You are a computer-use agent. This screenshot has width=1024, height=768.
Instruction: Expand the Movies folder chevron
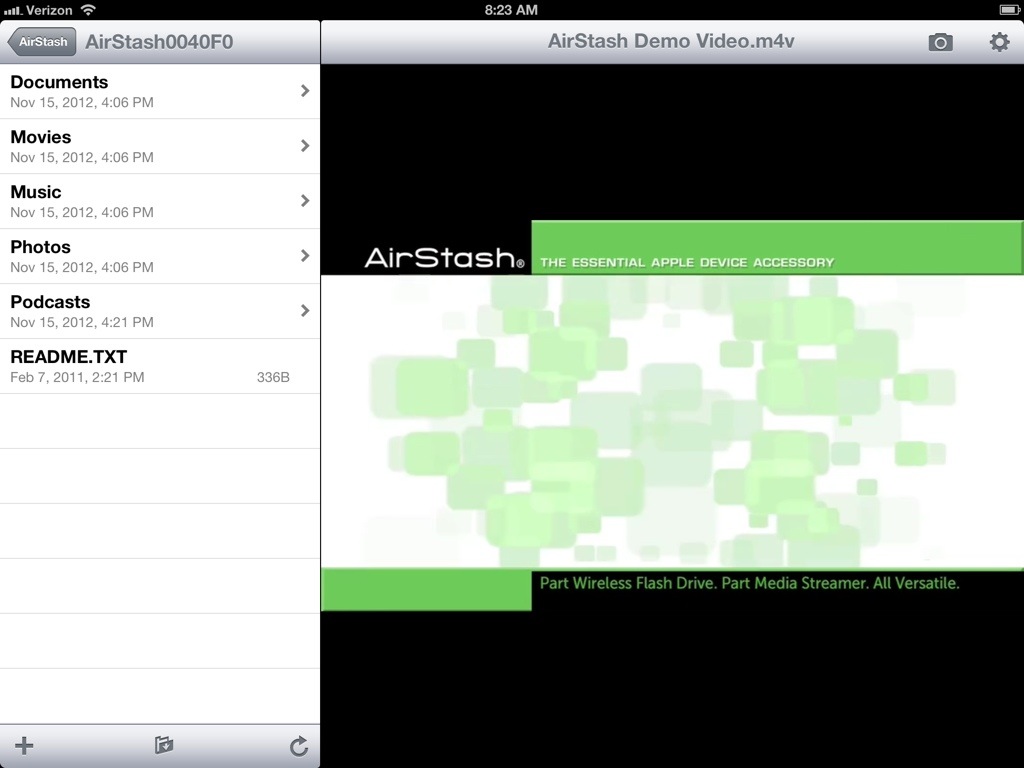pyautogui.click(x=305, y=146)
